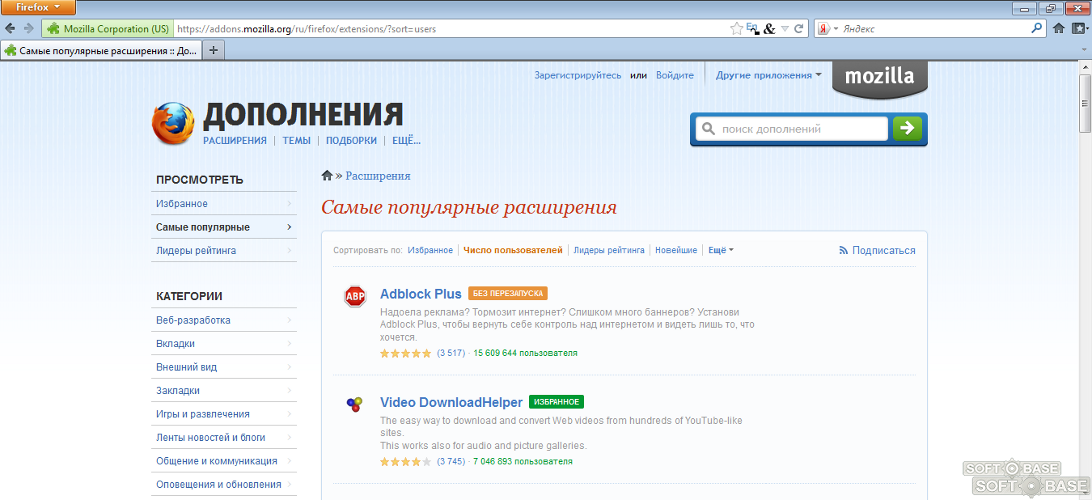Sort by Новейшие

click(676, 250)
